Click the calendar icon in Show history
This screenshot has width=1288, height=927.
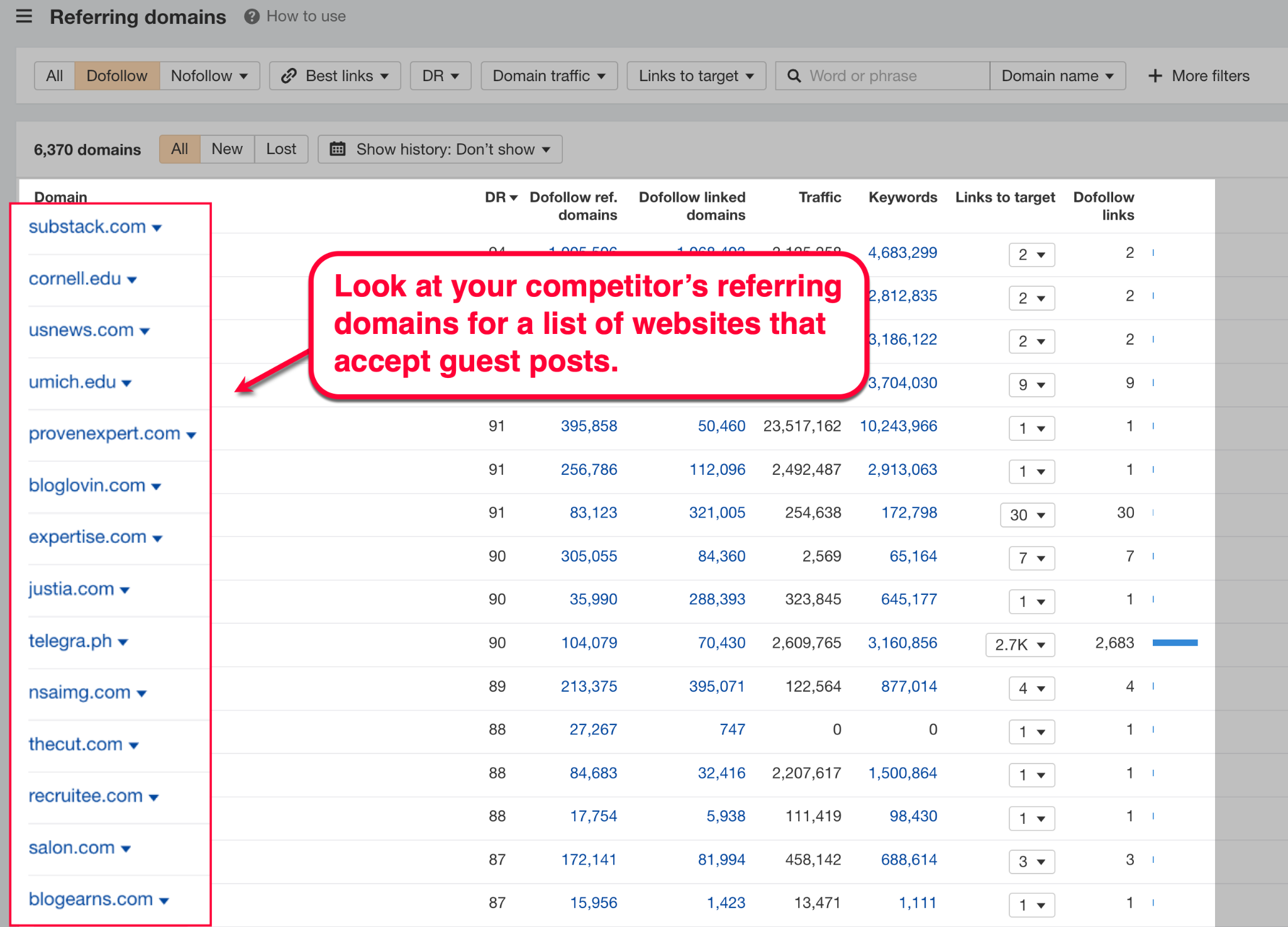pyautogui.click(x=338, y=149)
